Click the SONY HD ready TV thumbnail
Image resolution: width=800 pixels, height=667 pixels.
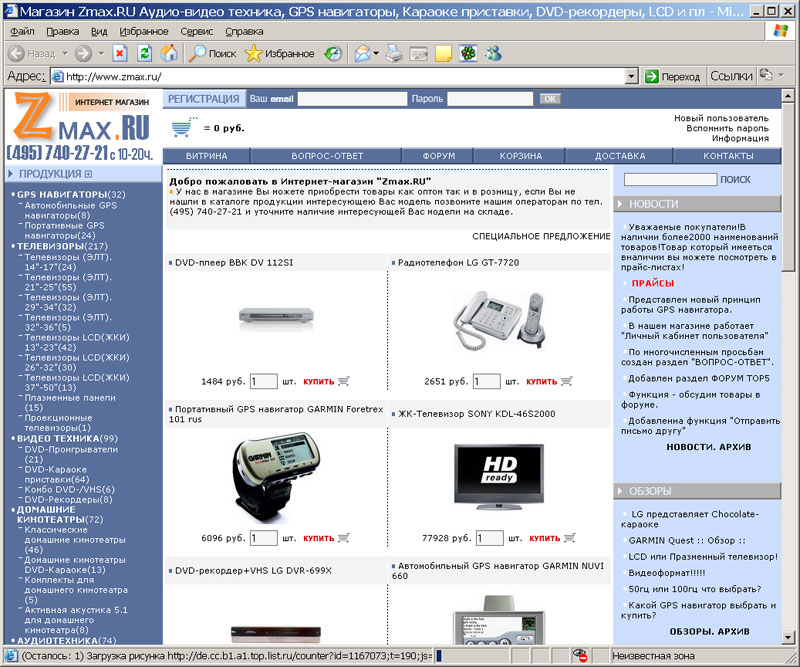click(498, 477)
